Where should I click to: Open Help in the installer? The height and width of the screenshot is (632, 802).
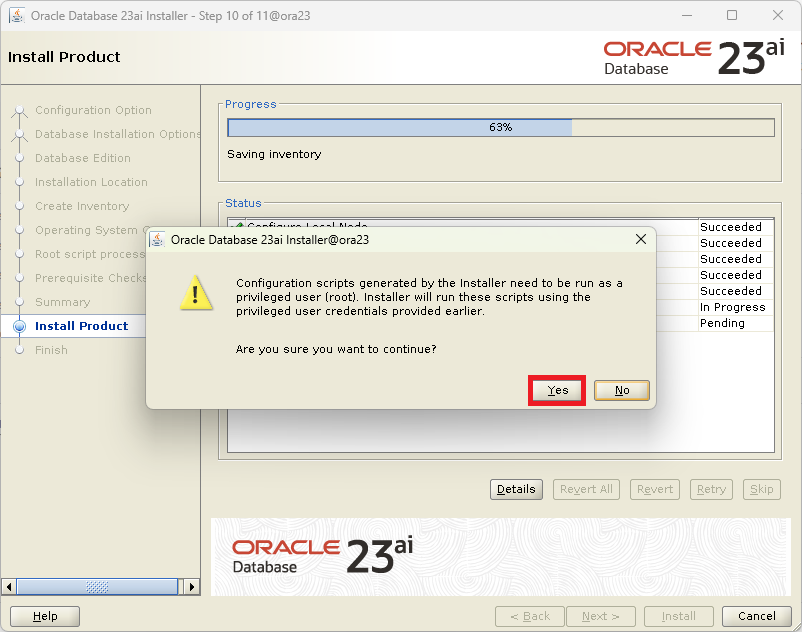coord(45,616)
